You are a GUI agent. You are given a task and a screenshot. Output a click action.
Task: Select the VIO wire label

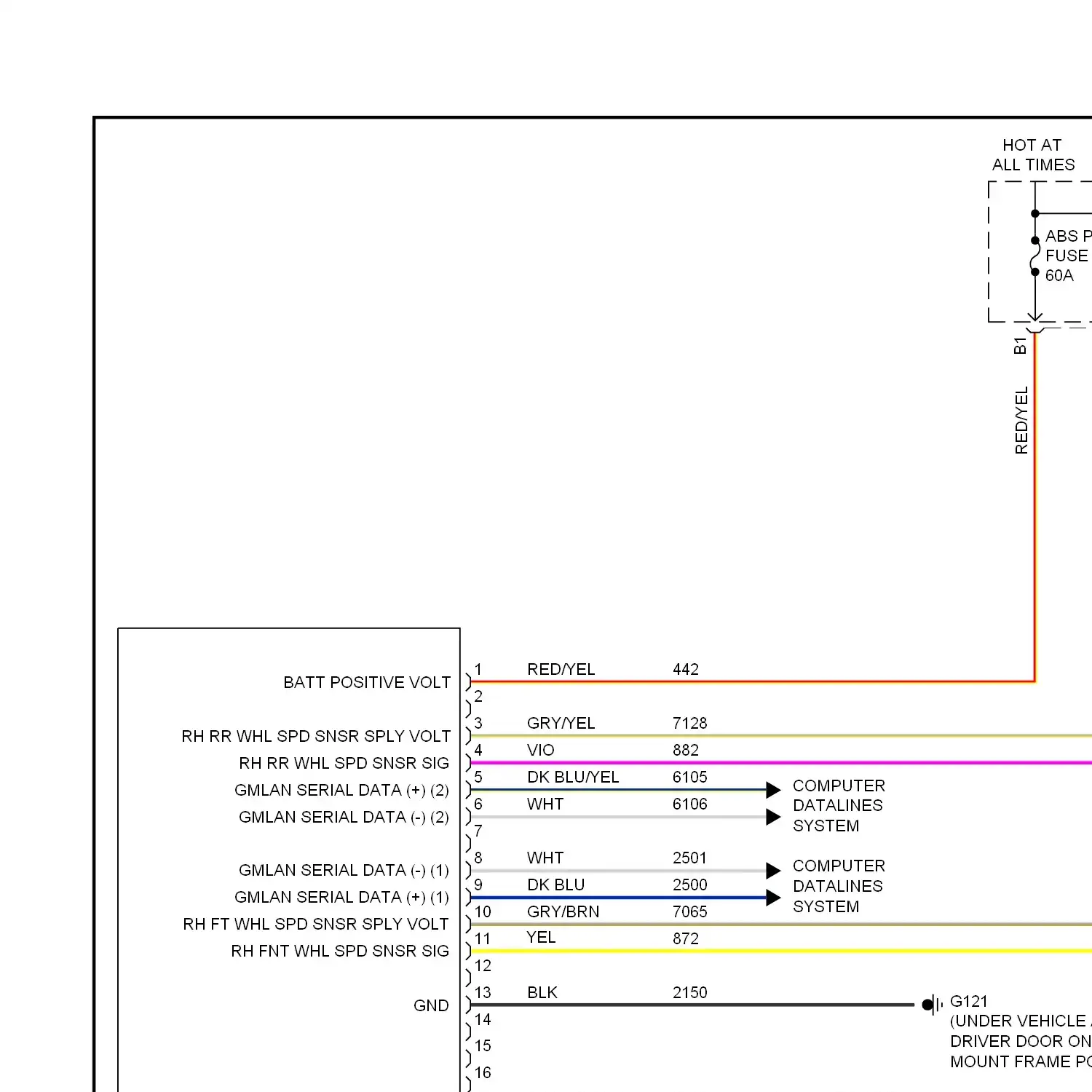541,750
